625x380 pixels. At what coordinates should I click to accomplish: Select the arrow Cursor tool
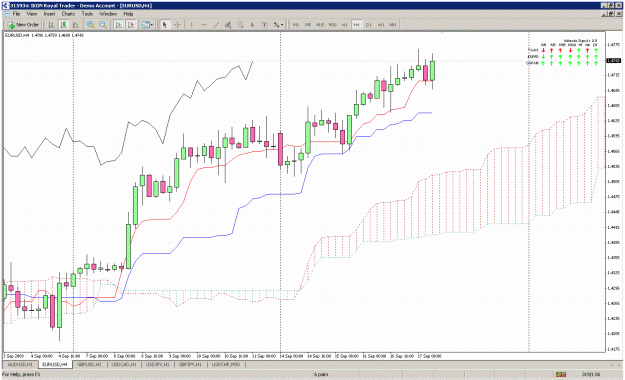coord(165,25)
